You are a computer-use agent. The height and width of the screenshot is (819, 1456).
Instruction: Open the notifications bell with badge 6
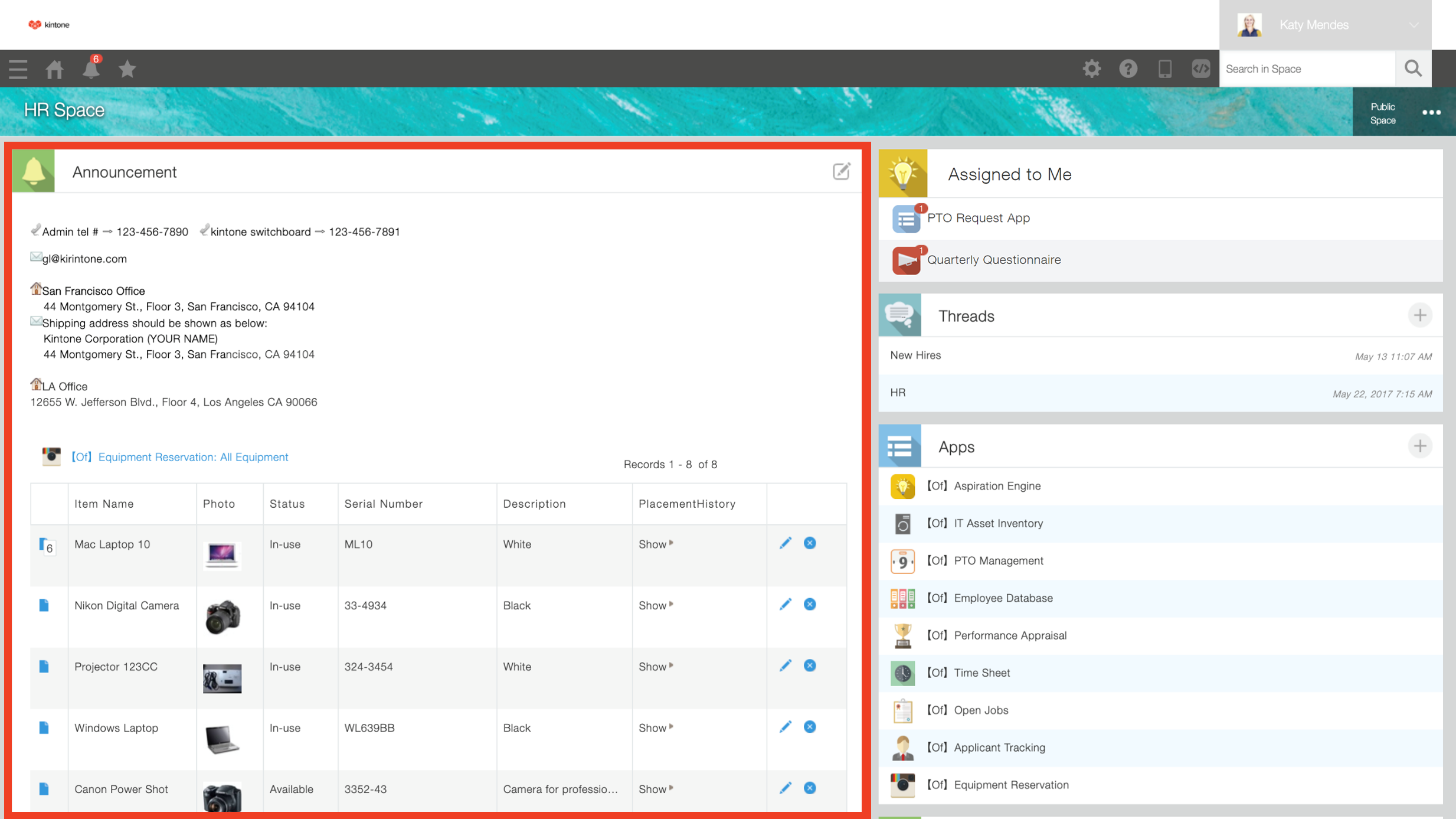pyautogui.click(x=91, y=69)
